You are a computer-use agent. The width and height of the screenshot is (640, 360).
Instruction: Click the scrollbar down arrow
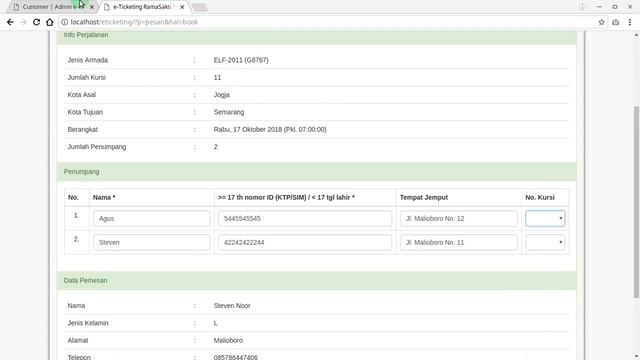click(636, 356)
